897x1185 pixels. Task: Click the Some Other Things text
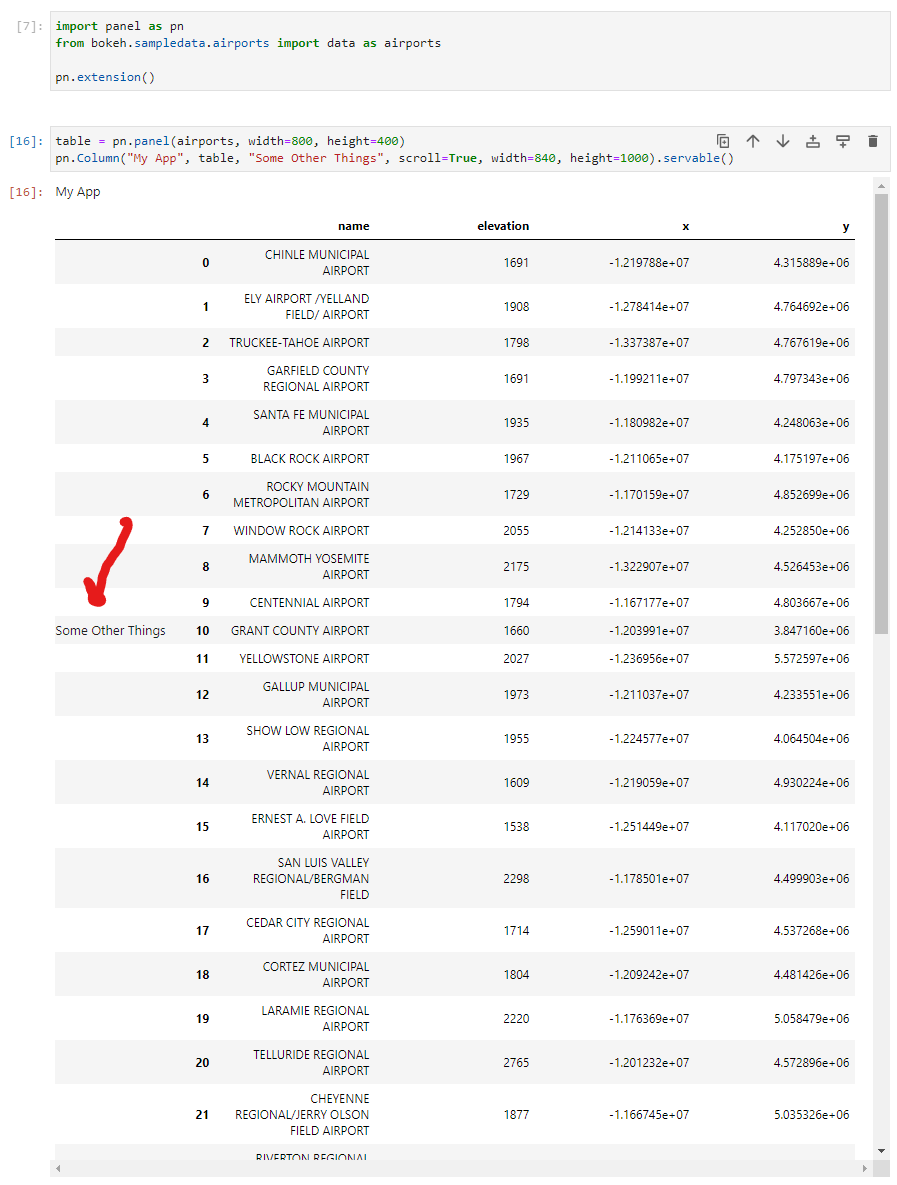[110, 630]
